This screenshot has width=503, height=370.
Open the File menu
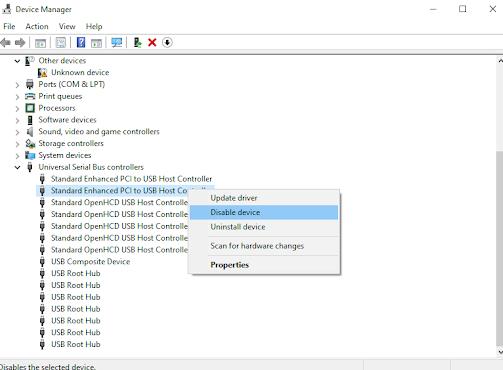point(9,26)
